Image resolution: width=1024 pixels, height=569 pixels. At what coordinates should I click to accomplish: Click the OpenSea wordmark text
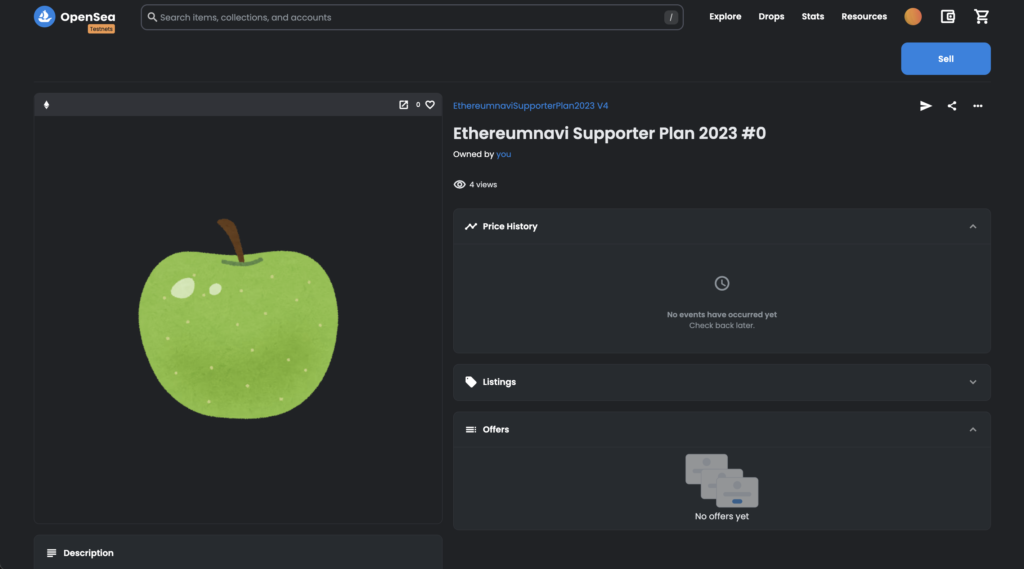[x=88, y=17]
